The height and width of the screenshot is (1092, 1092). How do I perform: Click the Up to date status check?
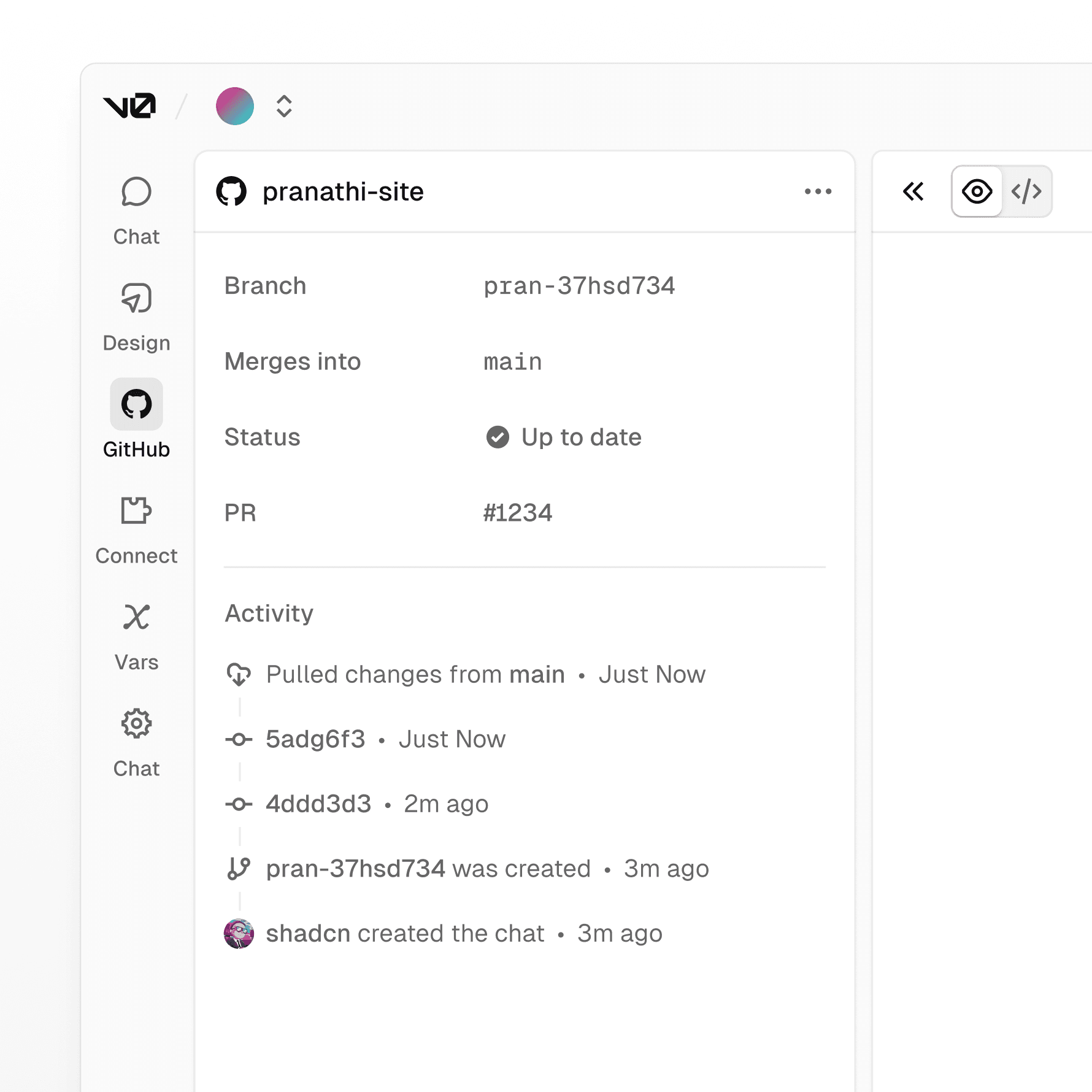[x=498, y=437]
